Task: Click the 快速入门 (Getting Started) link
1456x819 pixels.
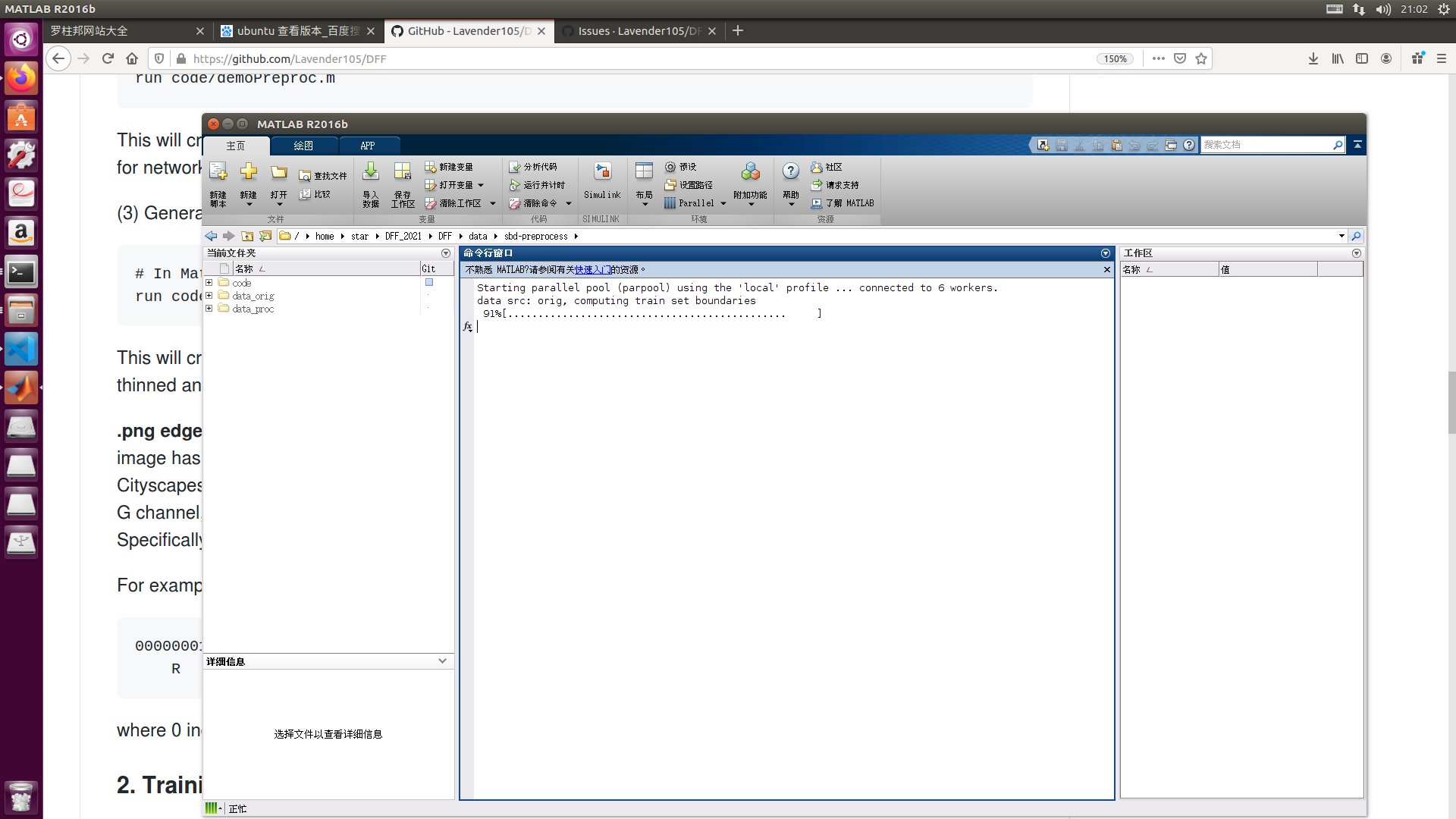Action: [593, 270]
